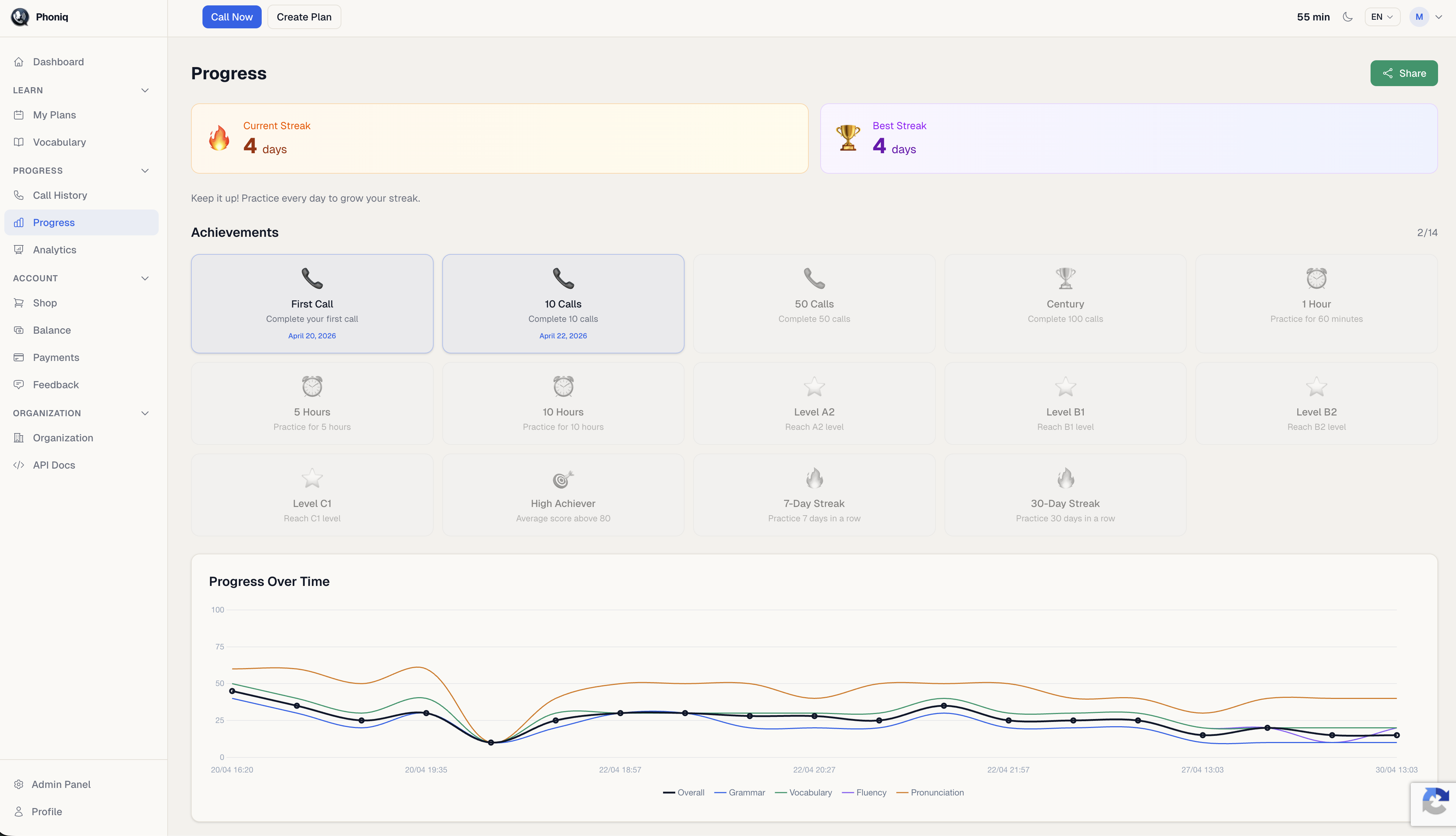The width and height of the screenshot is (1456, 836).
Task: Click the green Share button
Action: (x=1404, y=73)
